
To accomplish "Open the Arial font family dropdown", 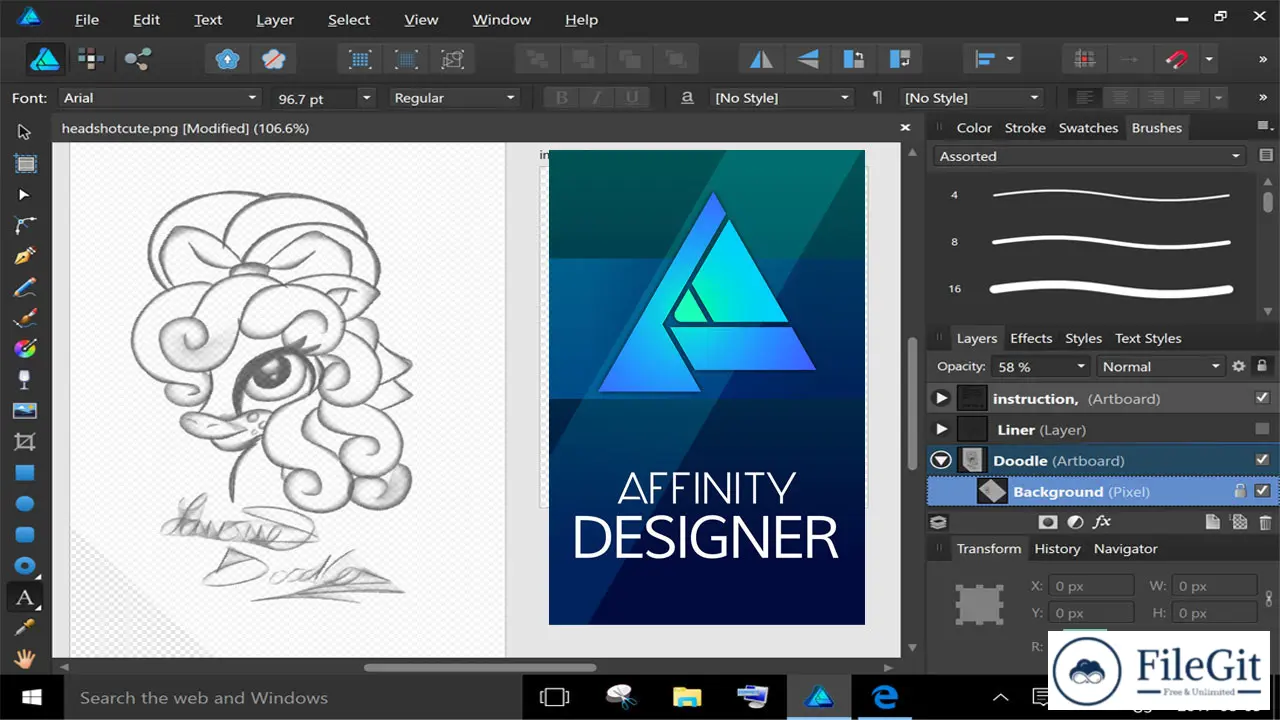I will [x=160, y=98].
